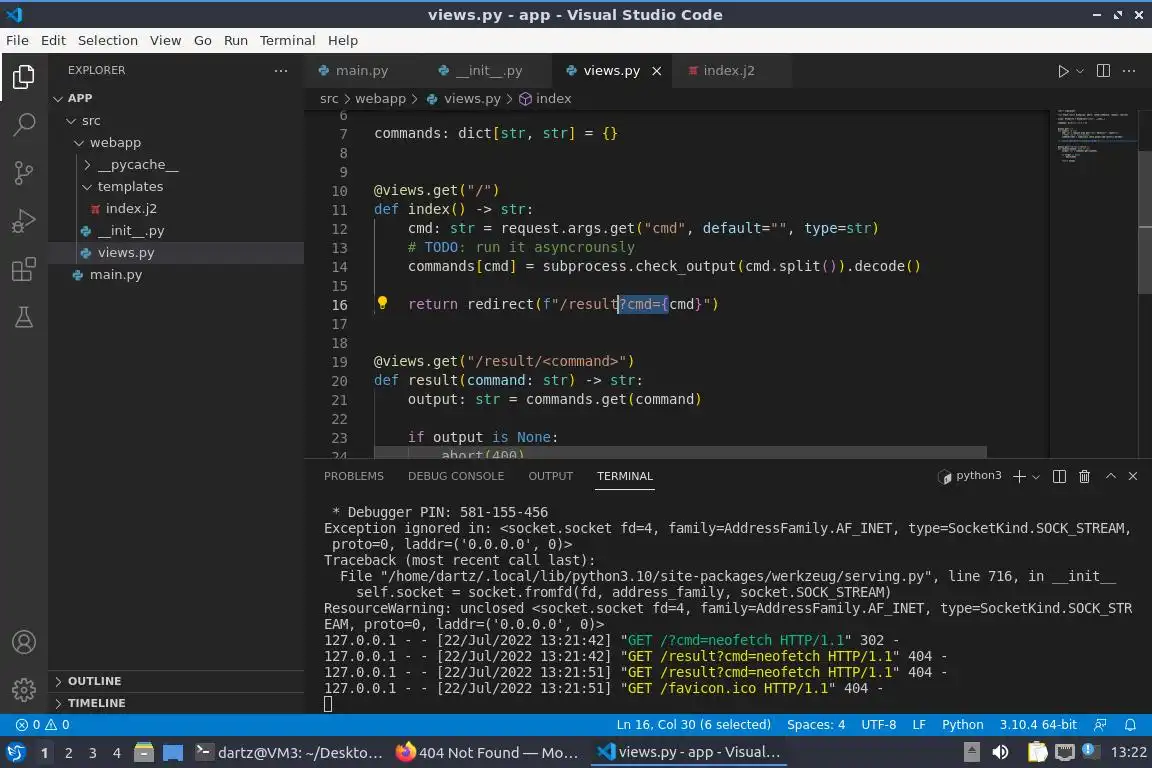Open main.py in the Explorer tree
The width and height of the screenshot is (1152, 768).
tap(176, 275)
